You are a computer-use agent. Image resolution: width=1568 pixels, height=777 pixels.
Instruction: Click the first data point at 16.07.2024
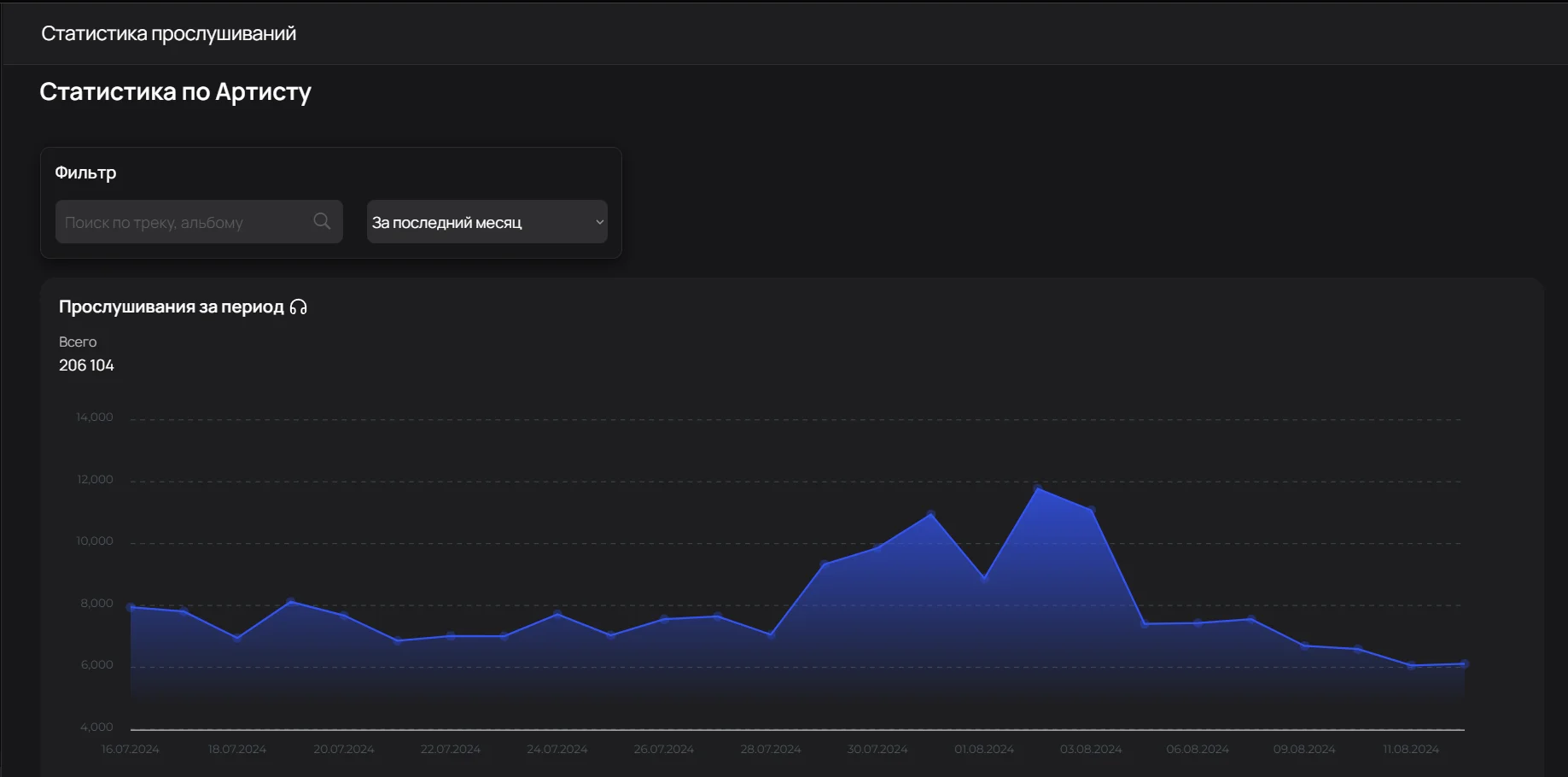(x=131, y=608)
